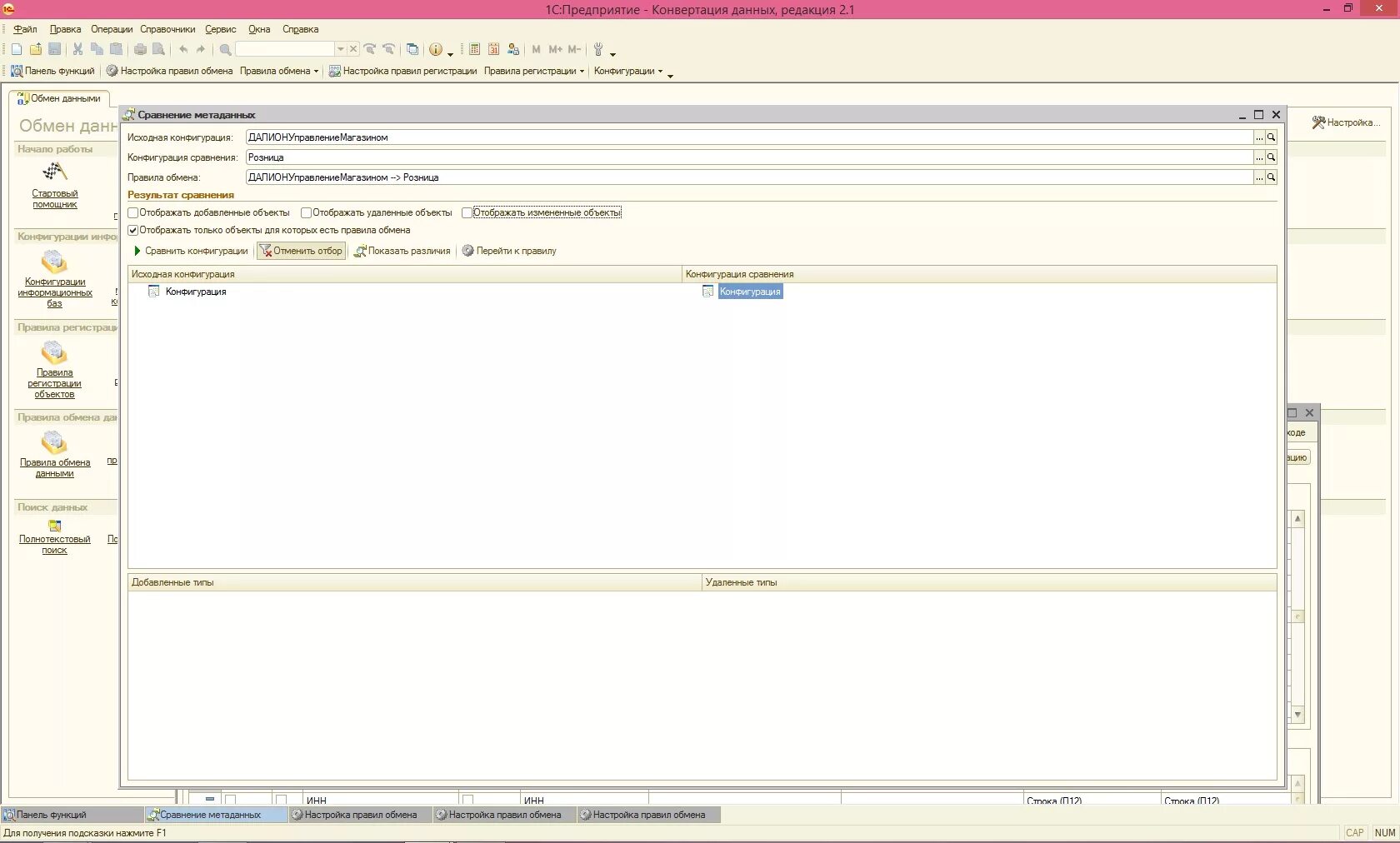Open source configuration with magnifier button

pos(1271,137)
